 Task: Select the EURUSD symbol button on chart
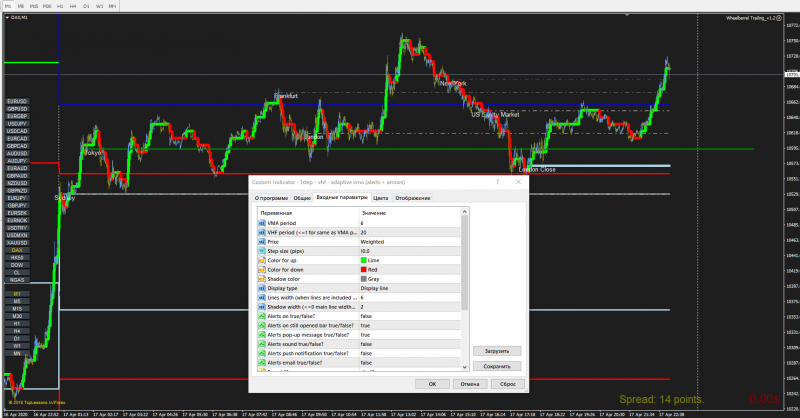pos(17,101)
